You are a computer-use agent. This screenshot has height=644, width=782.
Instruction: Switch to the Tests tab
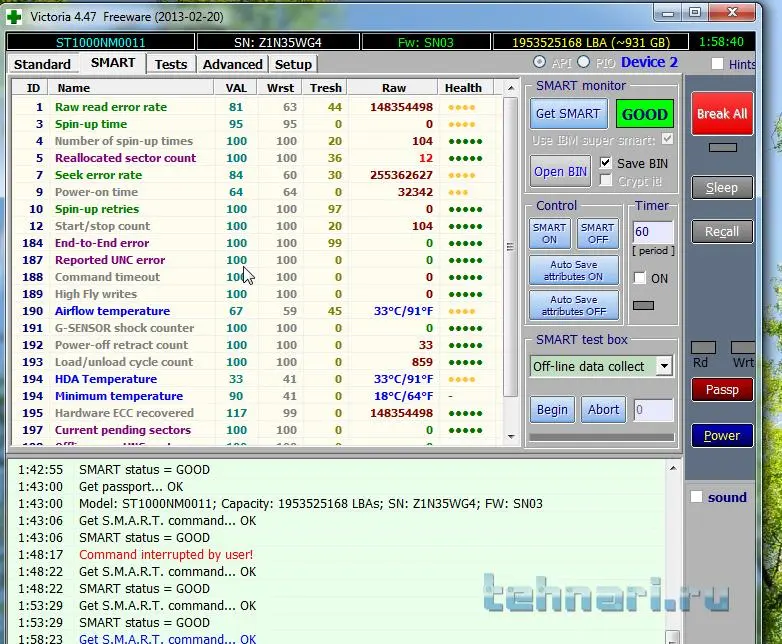tap(170, 64)
